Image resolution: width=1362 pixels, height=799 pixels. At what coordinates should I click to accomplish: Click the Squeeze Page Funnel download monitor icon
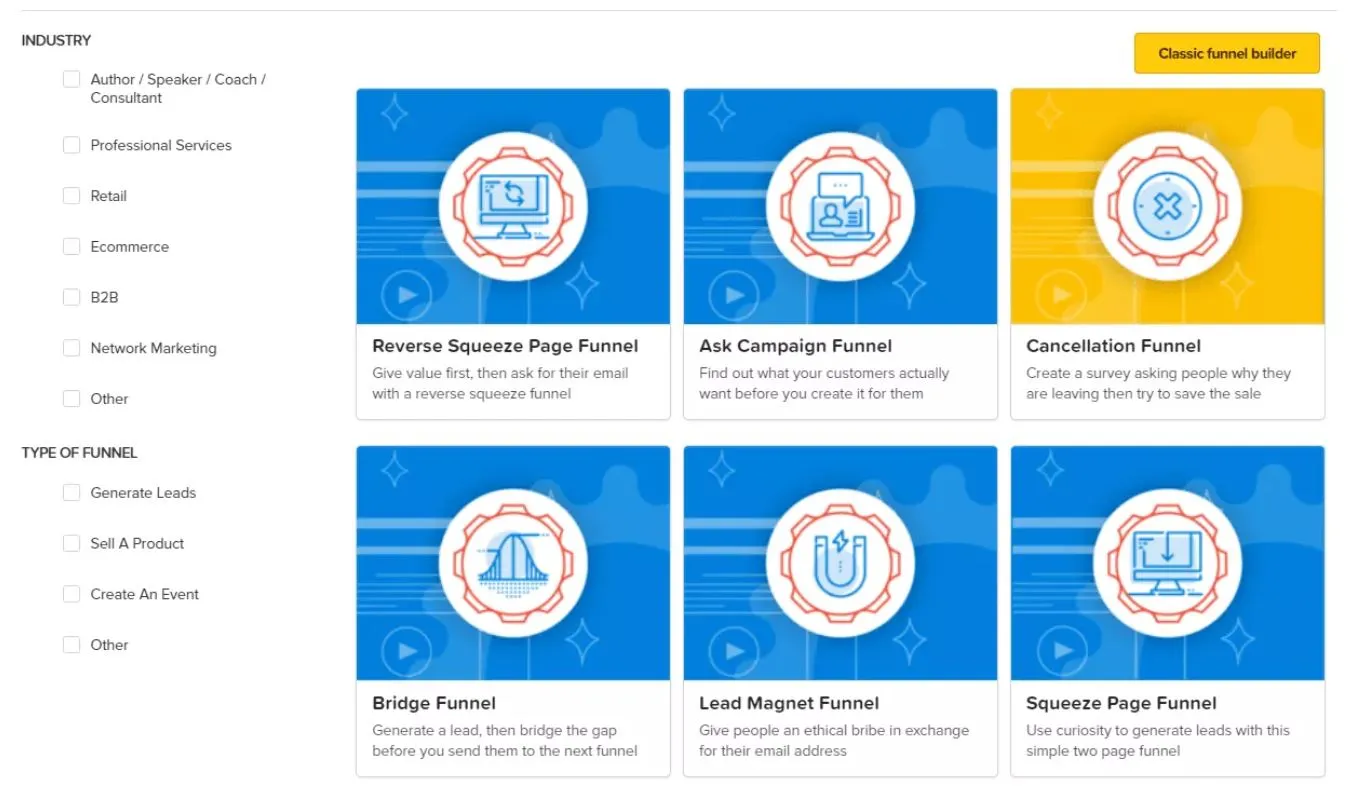[1167, 564]
